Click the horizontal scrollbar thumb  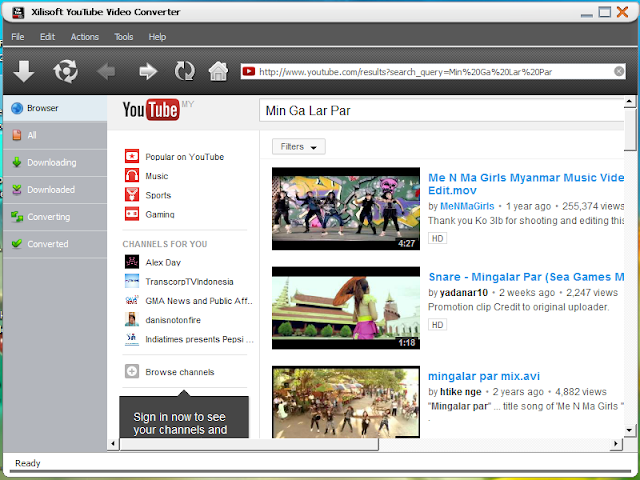point(249,444)
